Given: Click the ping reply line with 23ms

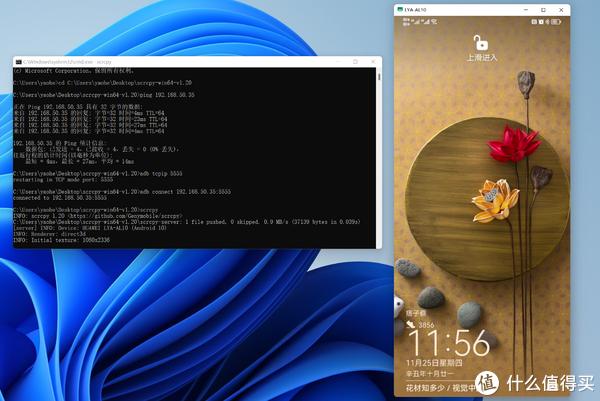Looking at the screenshot, I should pos(90,119).
